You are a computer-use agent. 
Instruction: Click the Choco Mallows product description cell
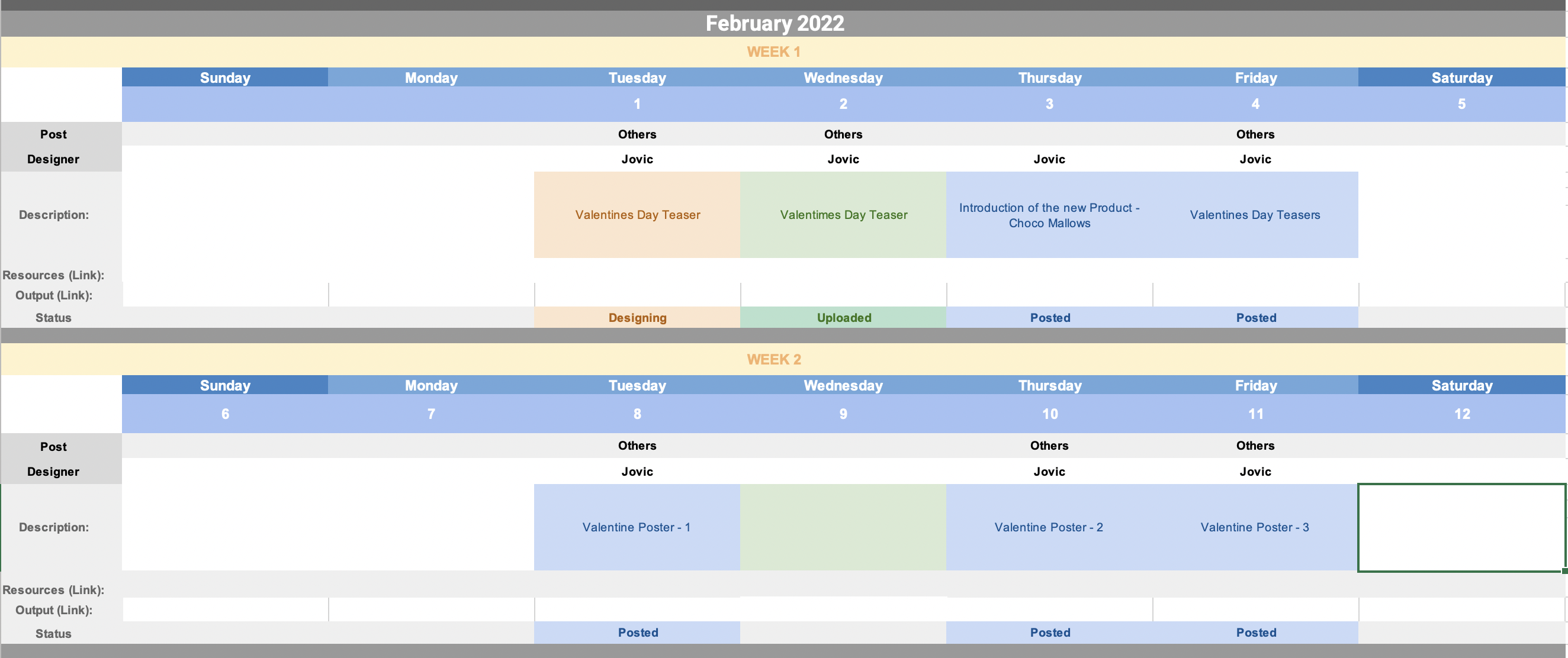pyautogui.click(x=1049, y=215)
